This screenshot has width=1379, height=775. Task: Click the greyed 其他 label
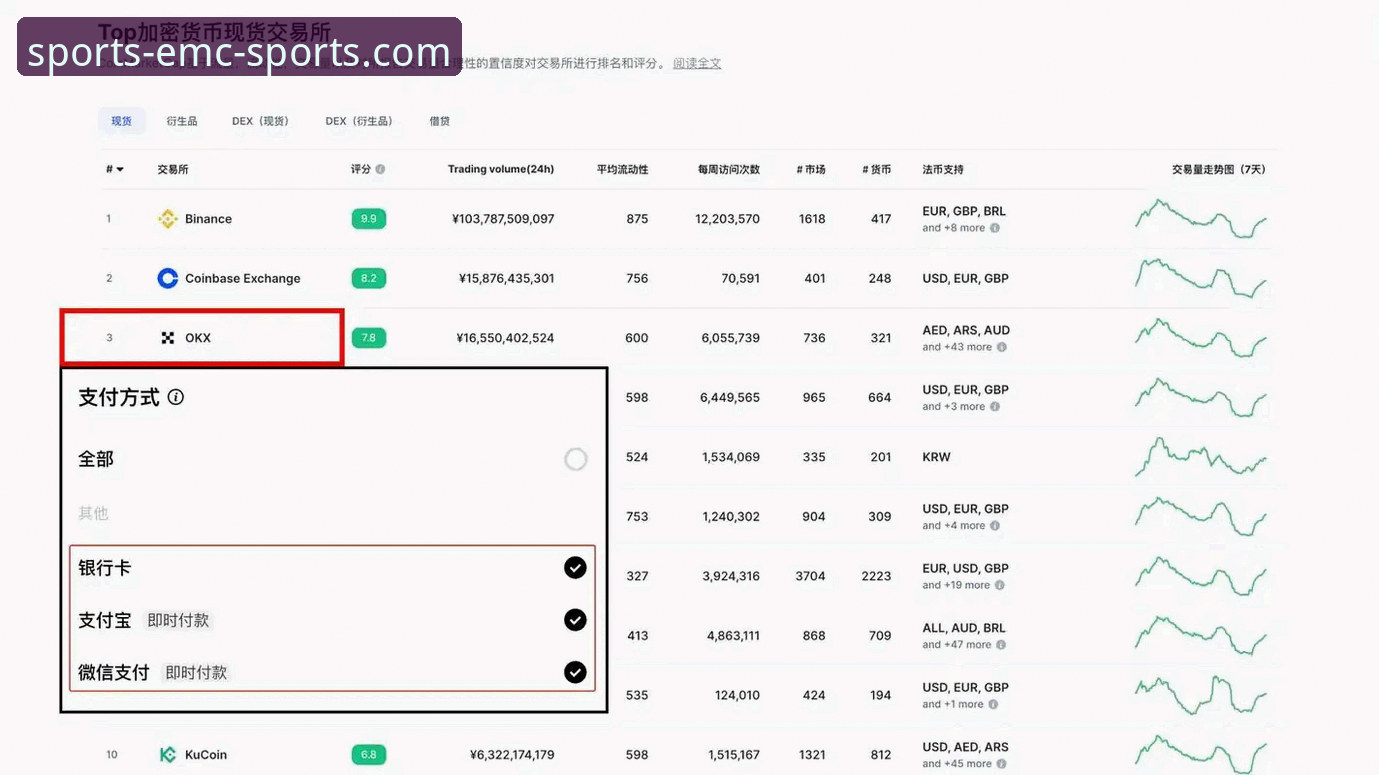click(93, 513)
